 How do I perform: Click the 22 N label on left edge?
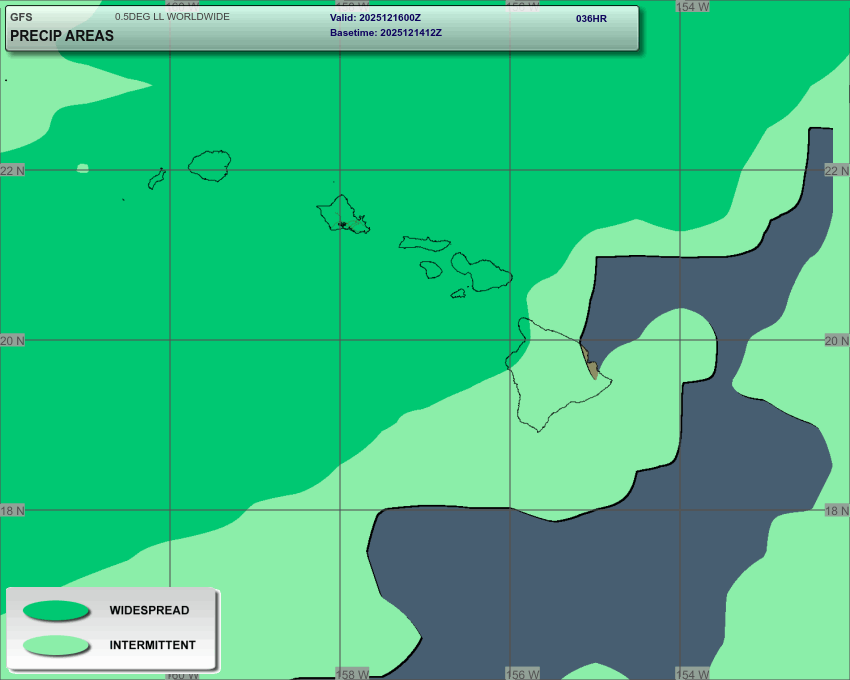coord(13,171)
